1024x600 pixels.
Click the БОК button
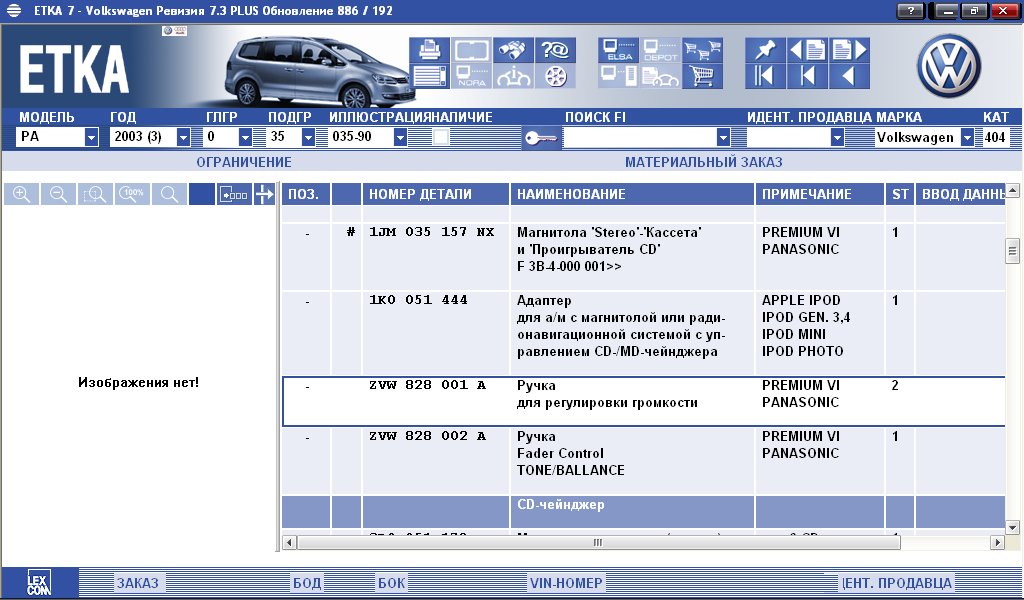391,582
